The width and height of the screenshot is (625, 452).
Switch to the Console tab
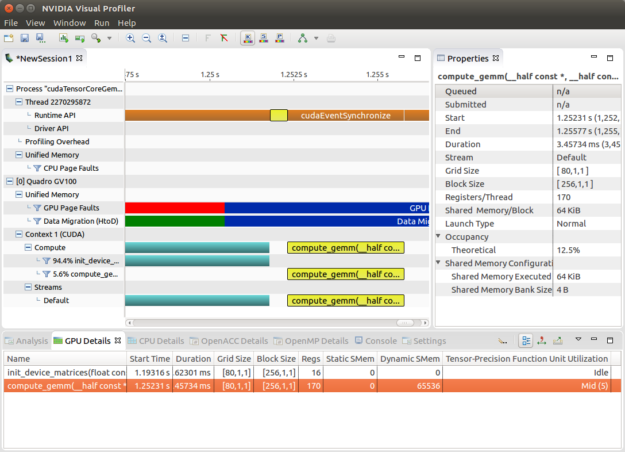375,341
